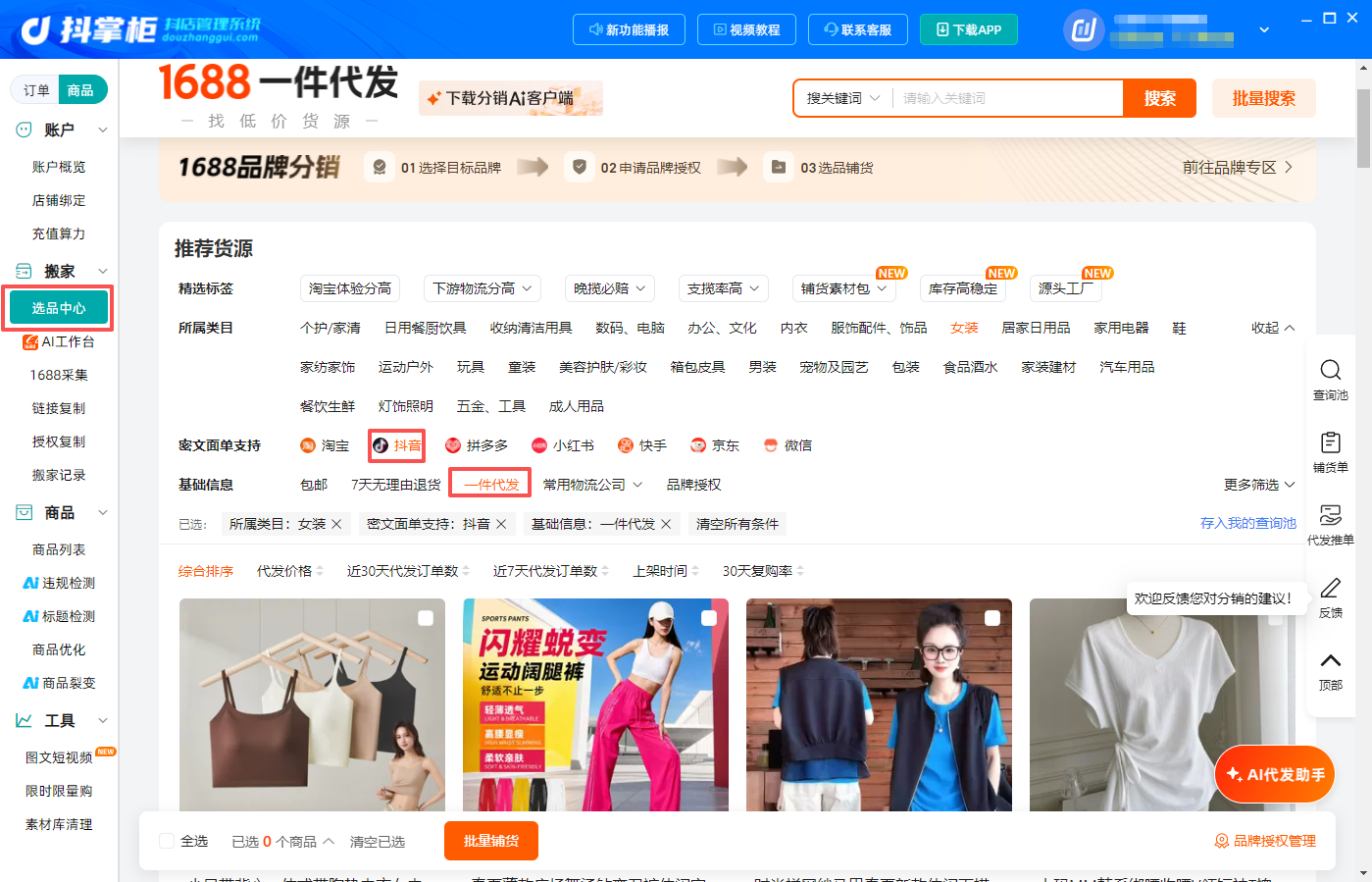Click the 批量搜索 button
Viewport: 1372px width, 882px height.
(1264, 98)
